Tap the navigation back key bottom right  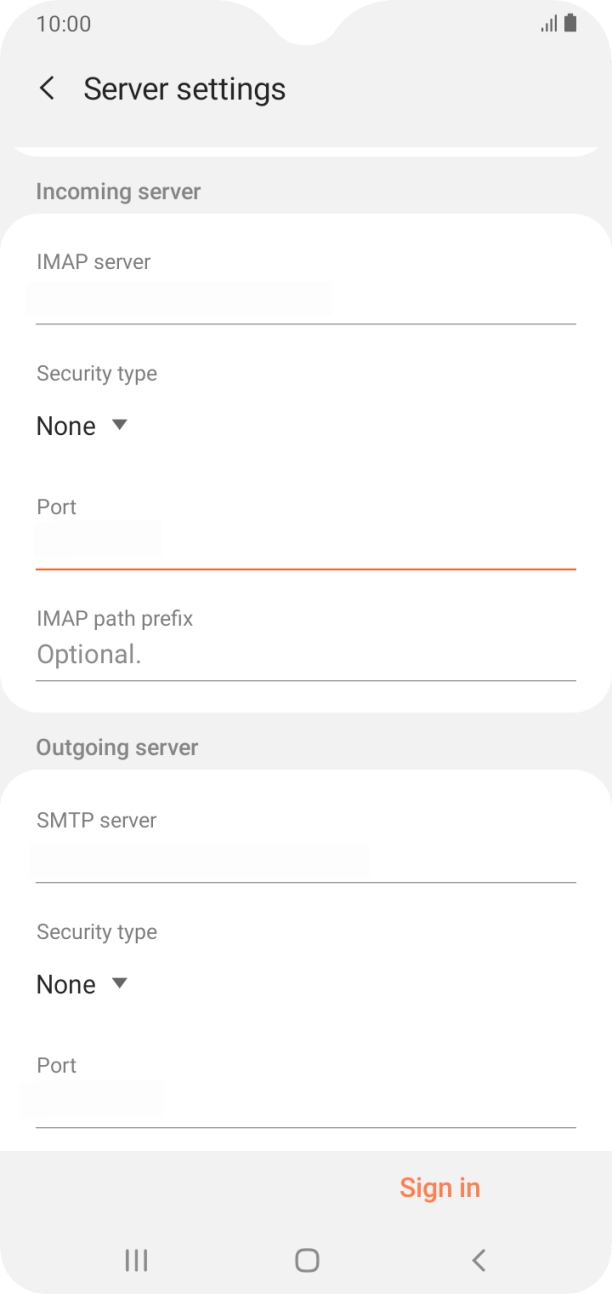click(x=478, y=1260)
